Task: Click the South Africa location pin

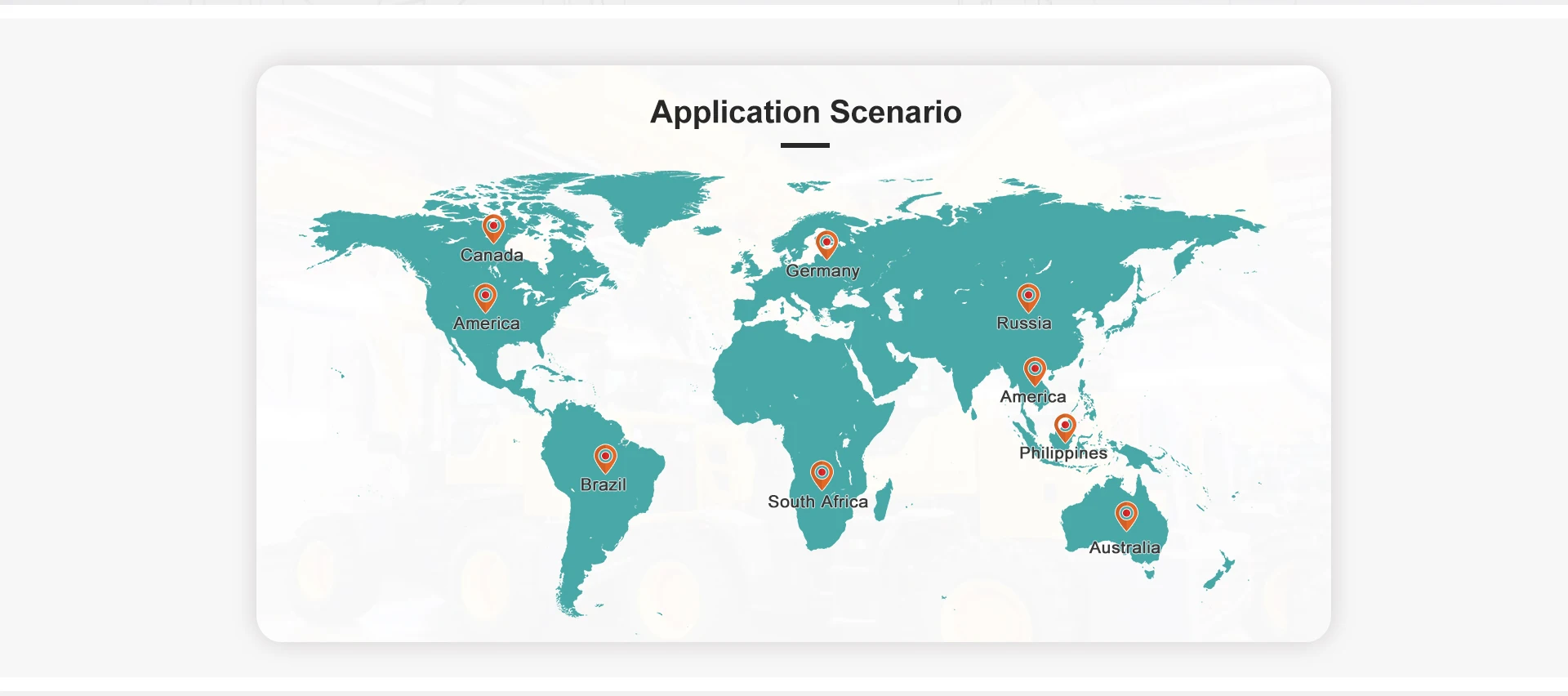Action: [x=822, y=474]
